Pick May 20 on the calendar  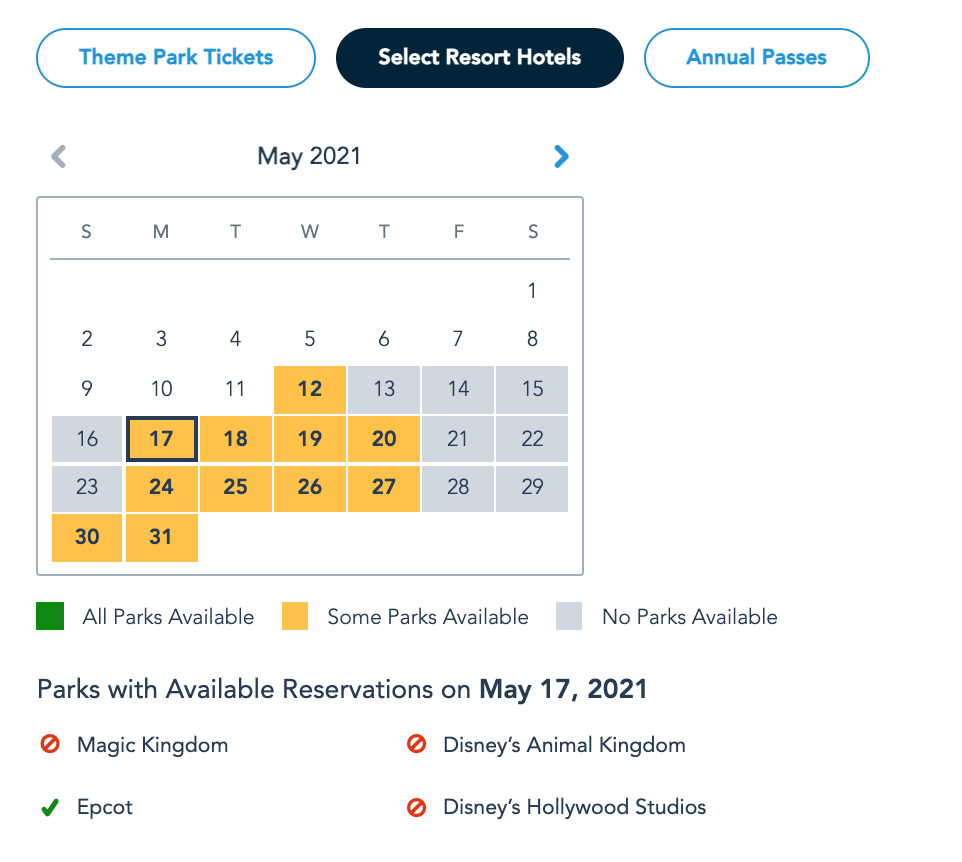click(384, 439)
